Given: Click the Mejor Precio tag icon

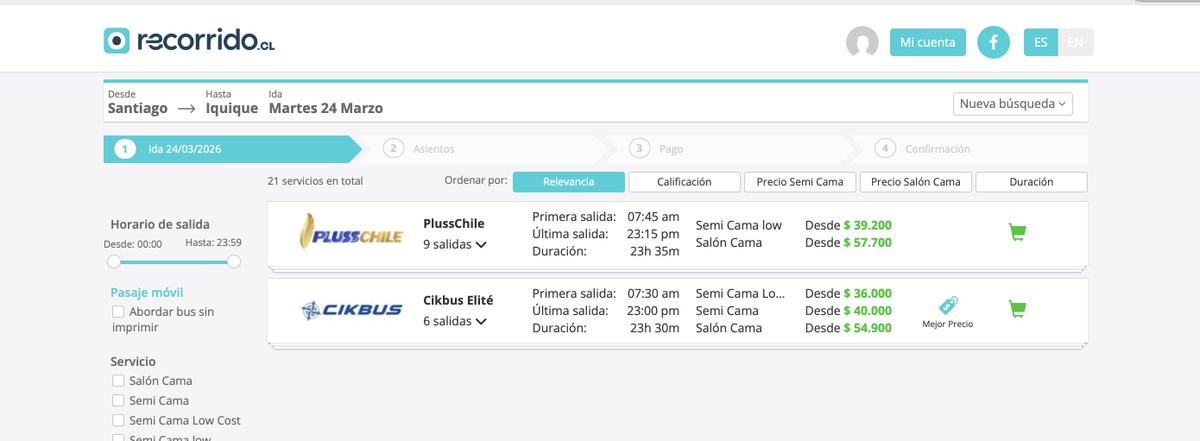Looking at the screenshot, I should [947, 305].
